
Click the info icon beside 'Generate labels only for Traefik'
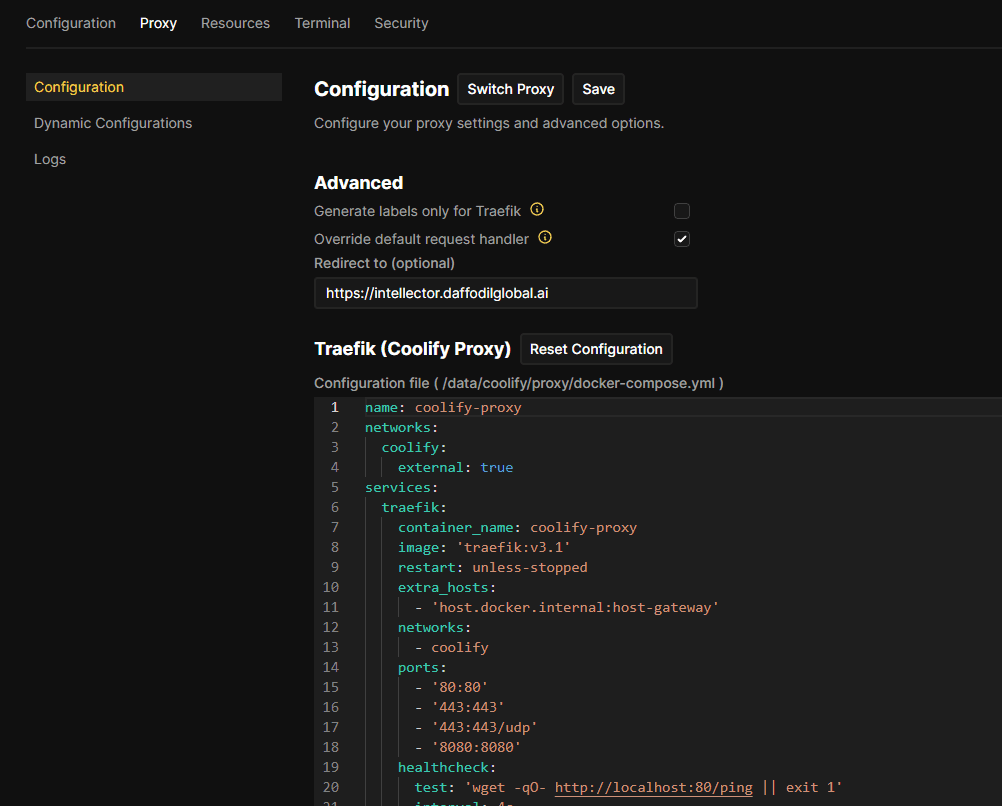(x=537, y=210)
